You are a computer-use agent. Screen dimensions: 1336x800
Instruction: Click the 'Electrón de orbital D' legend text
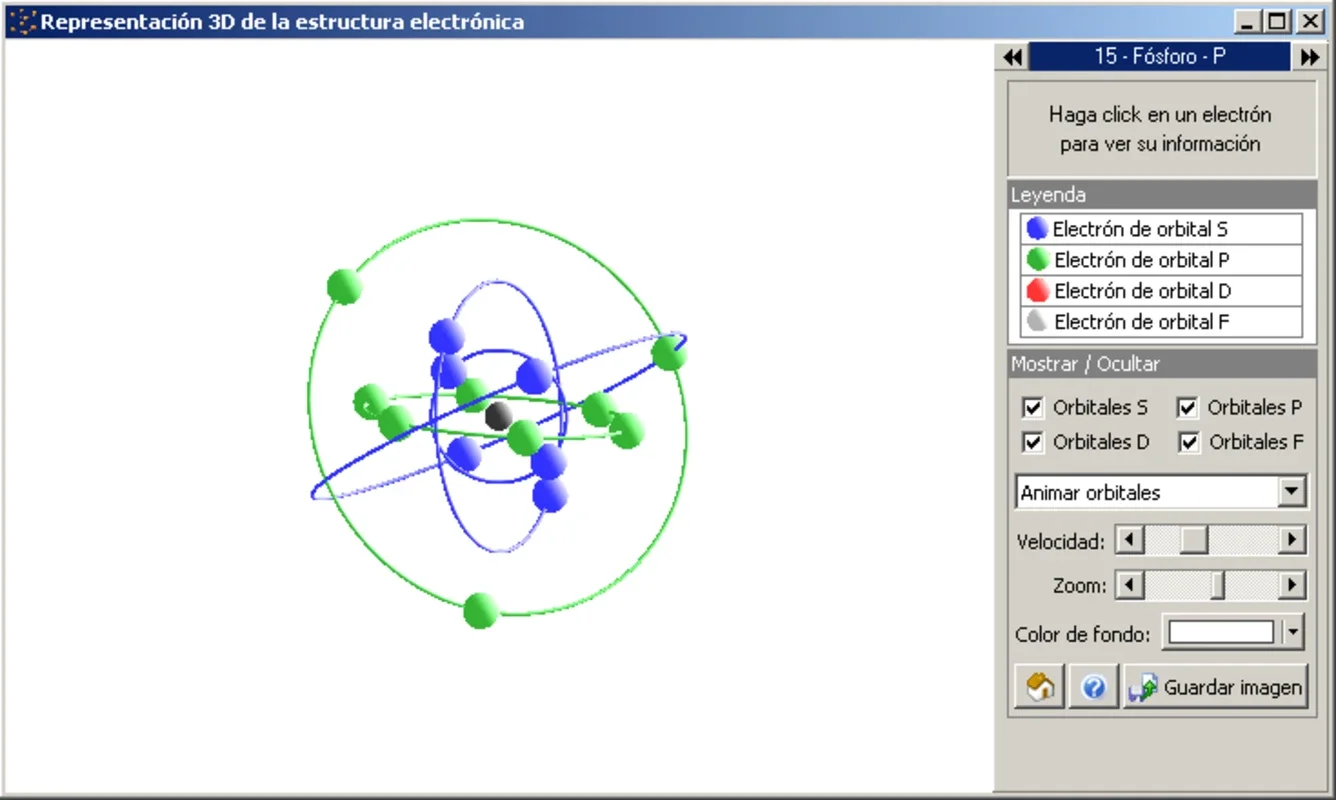(x=1142, y=292)
